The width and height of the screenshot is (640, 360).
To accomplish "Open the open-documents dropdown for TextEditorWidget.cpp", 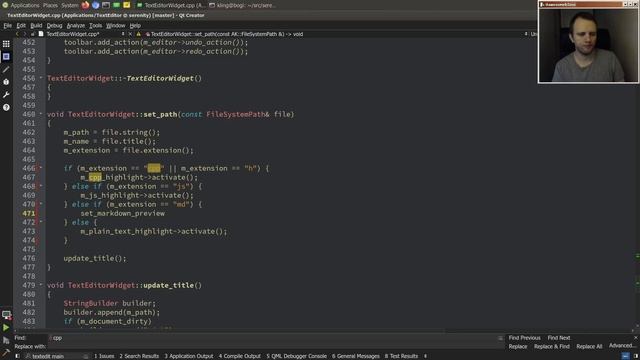I will click(123, 34).
